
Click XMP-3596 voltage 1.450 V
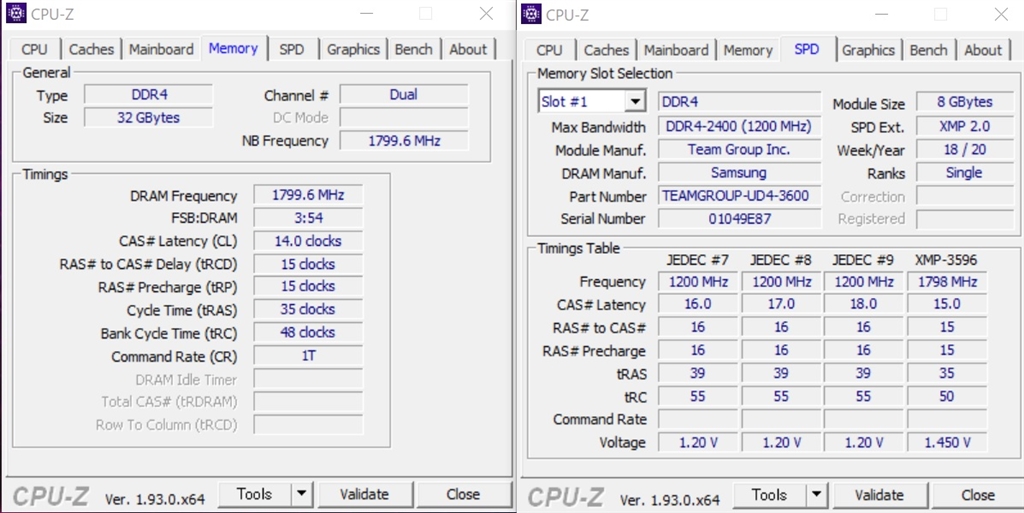click(947, 443)
